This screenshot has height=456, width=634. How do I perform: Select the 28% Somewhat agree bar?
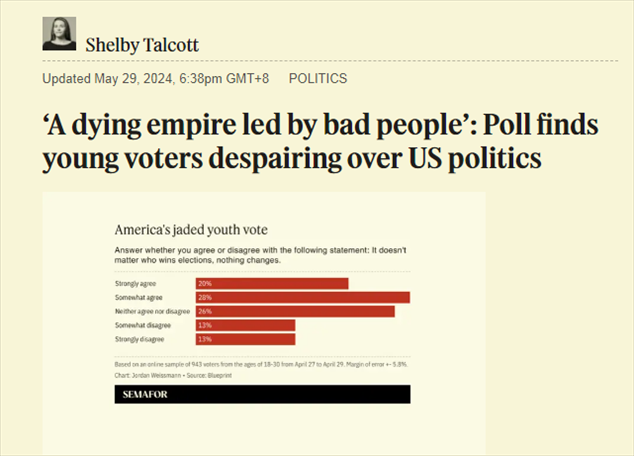pyautogui.click(x=303, y=297)
